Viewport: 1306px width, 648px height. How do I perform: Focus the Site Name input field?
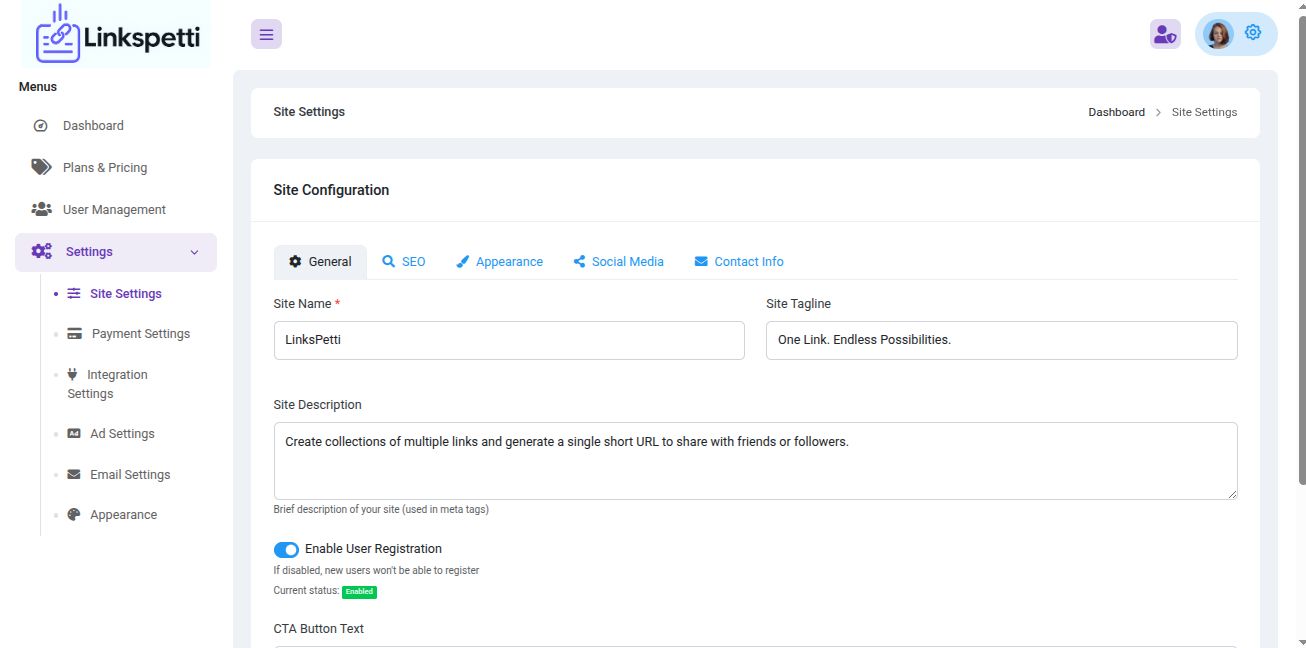509,340
